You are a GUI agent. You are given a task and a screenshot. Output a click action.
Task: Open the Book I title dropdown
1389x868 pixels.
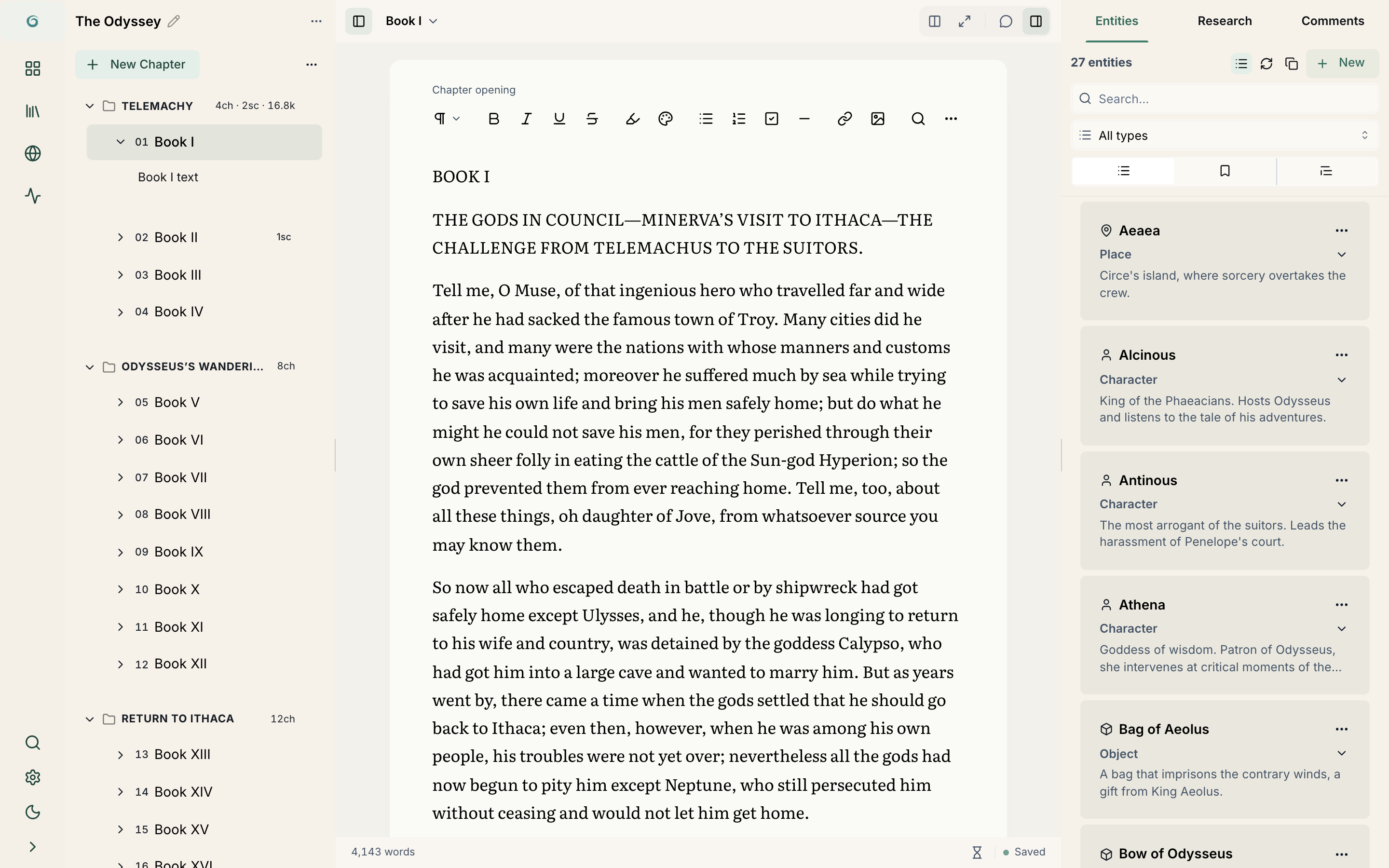click(411, 21)
